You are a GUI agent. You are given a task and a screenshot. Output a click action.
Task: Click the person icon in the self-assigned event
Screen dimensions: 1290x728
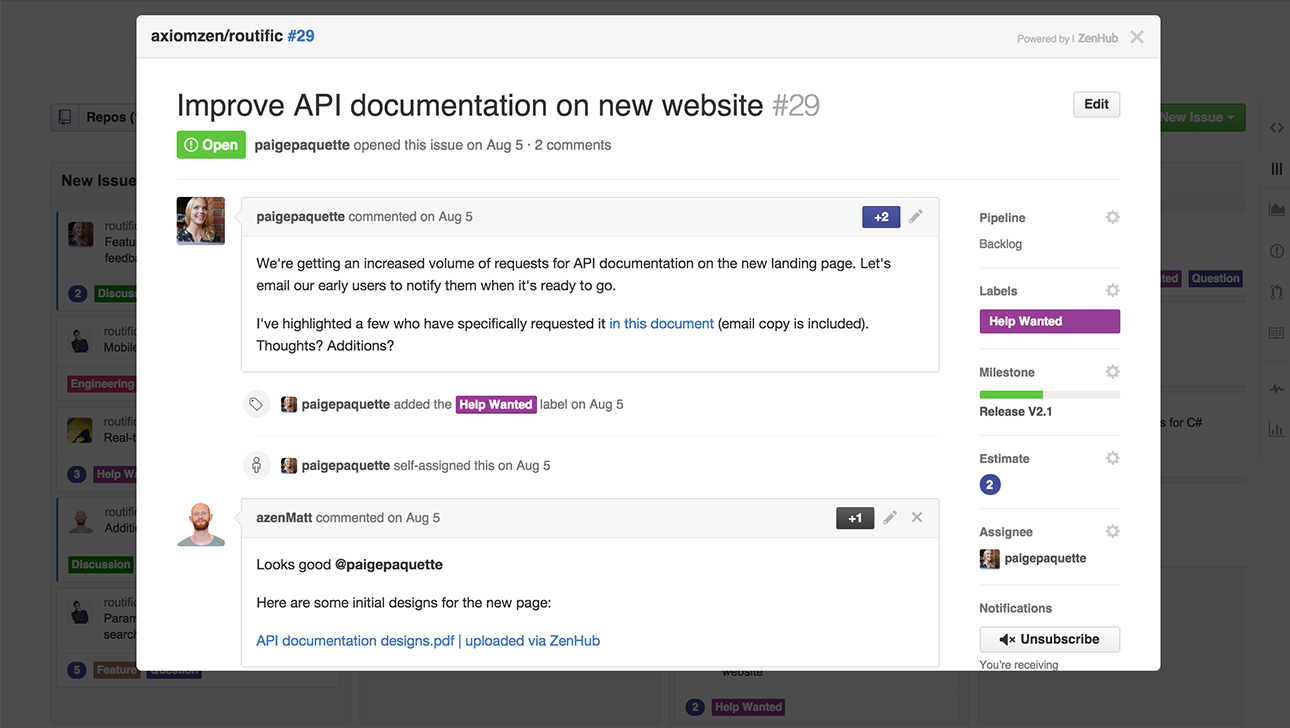coord(257,465)
